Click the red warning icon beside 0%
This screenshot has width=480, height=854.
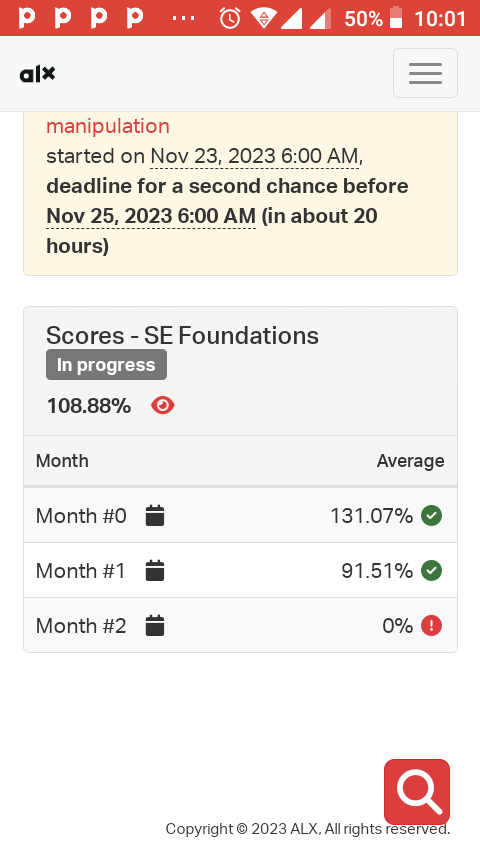tap(431, 626)
